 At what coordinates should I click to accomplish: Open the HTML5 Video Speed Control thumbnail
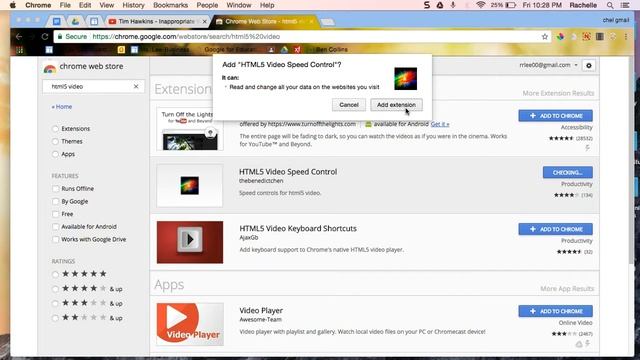[190, 186]
